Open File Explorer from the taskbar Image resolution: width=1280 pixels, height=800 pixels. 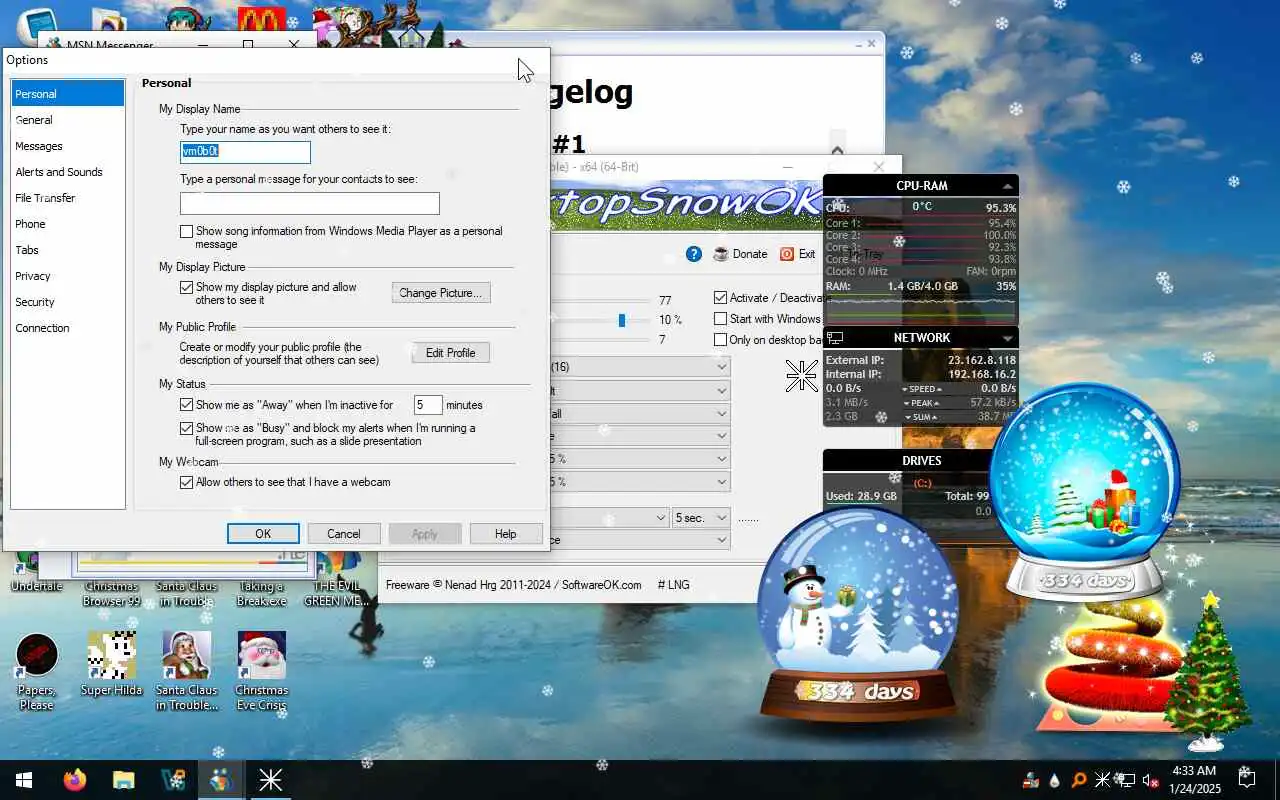(x=123, y=780)
